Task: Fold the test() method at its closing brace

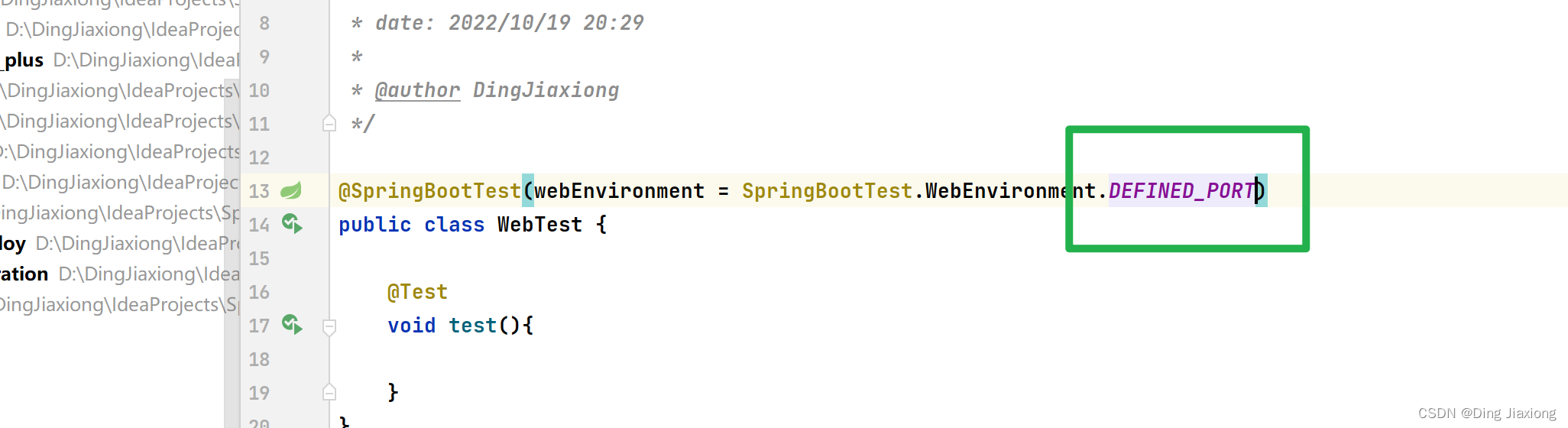Action: click(329, 392)
